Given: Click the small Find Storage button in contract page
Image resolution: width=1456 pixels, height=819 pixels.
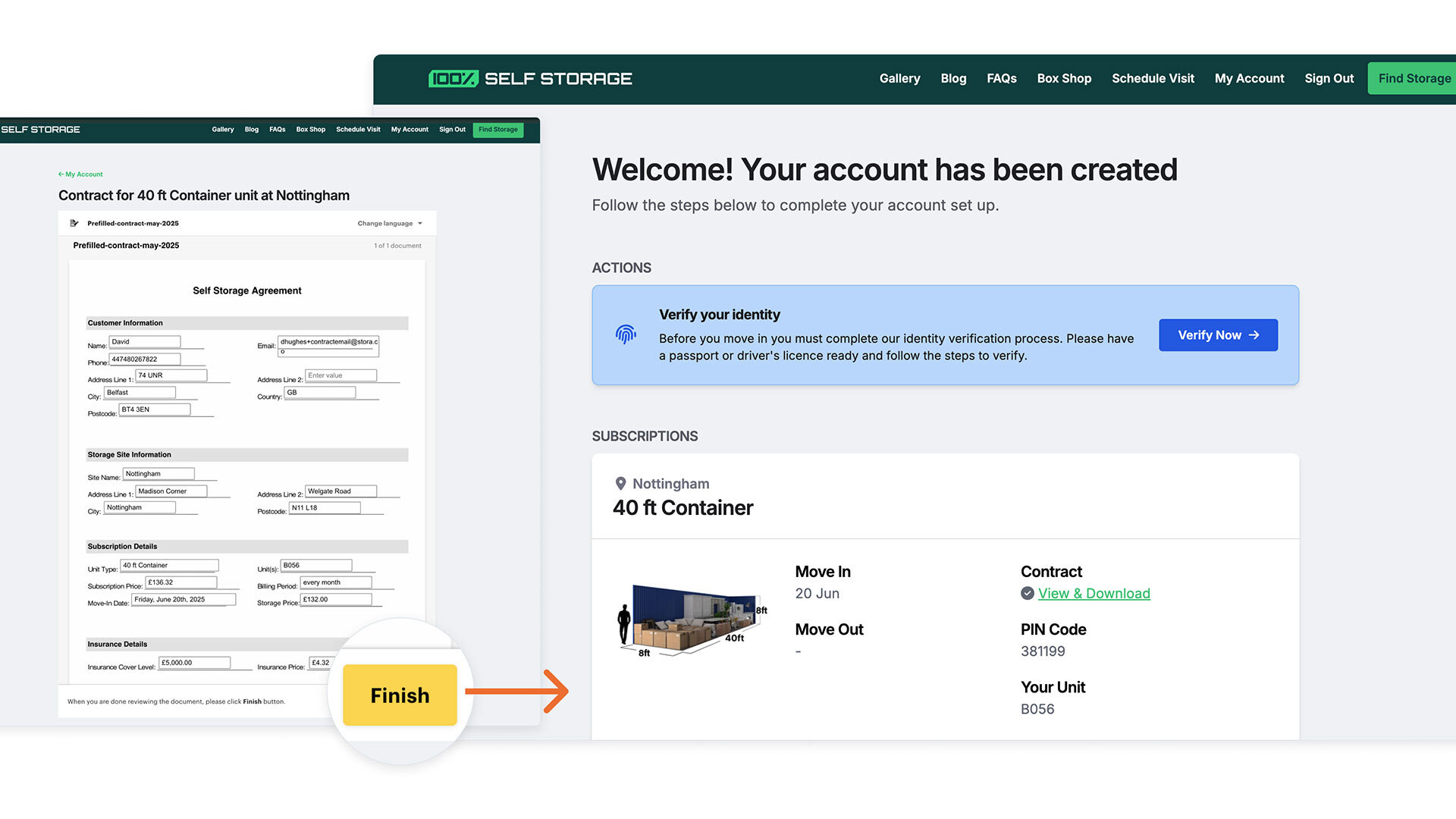Looking at the screenshot, I should pyautogui.click(x=497, y=130).
